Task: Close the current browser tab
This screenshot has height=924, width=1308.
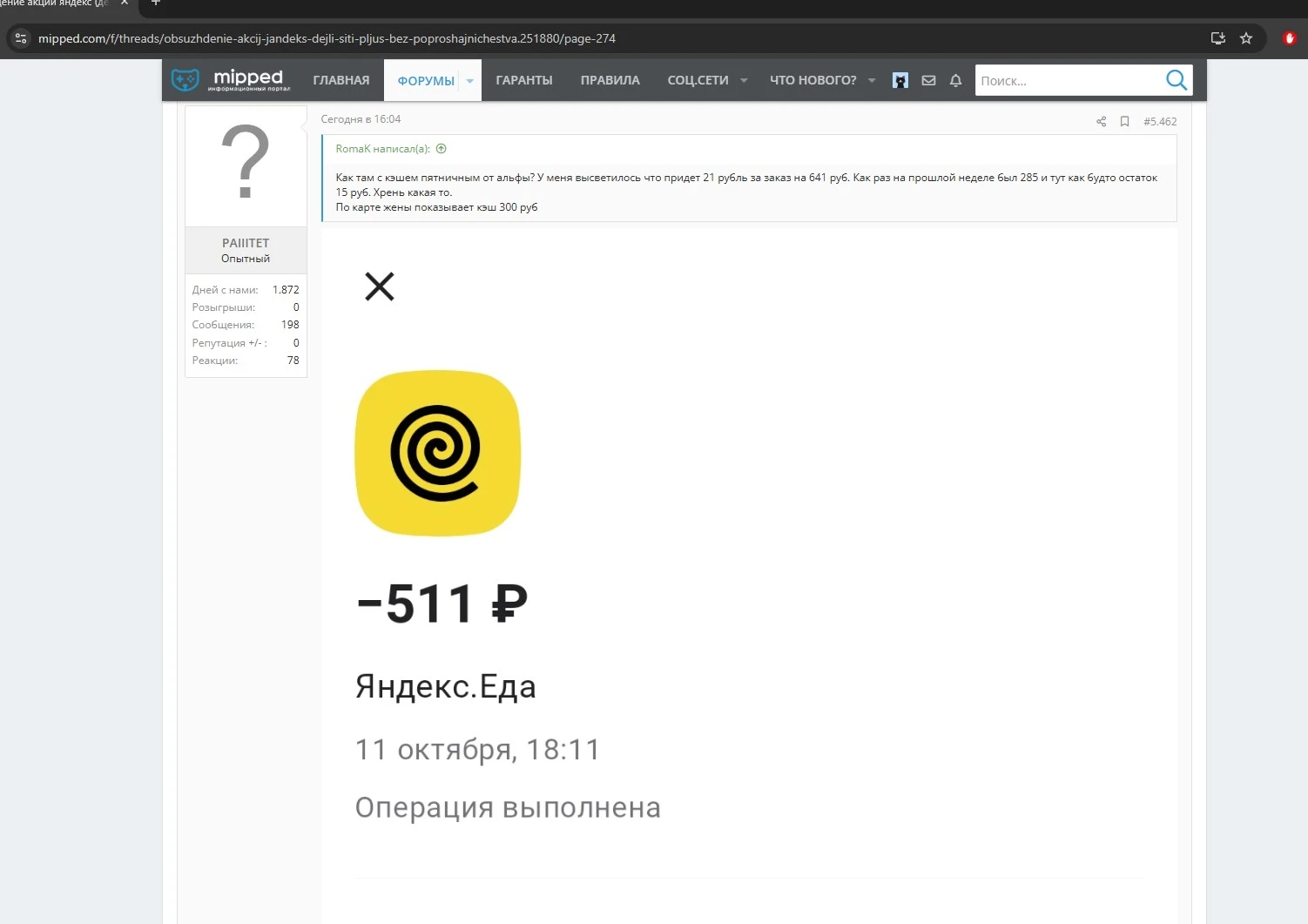Action: (125, 3)
